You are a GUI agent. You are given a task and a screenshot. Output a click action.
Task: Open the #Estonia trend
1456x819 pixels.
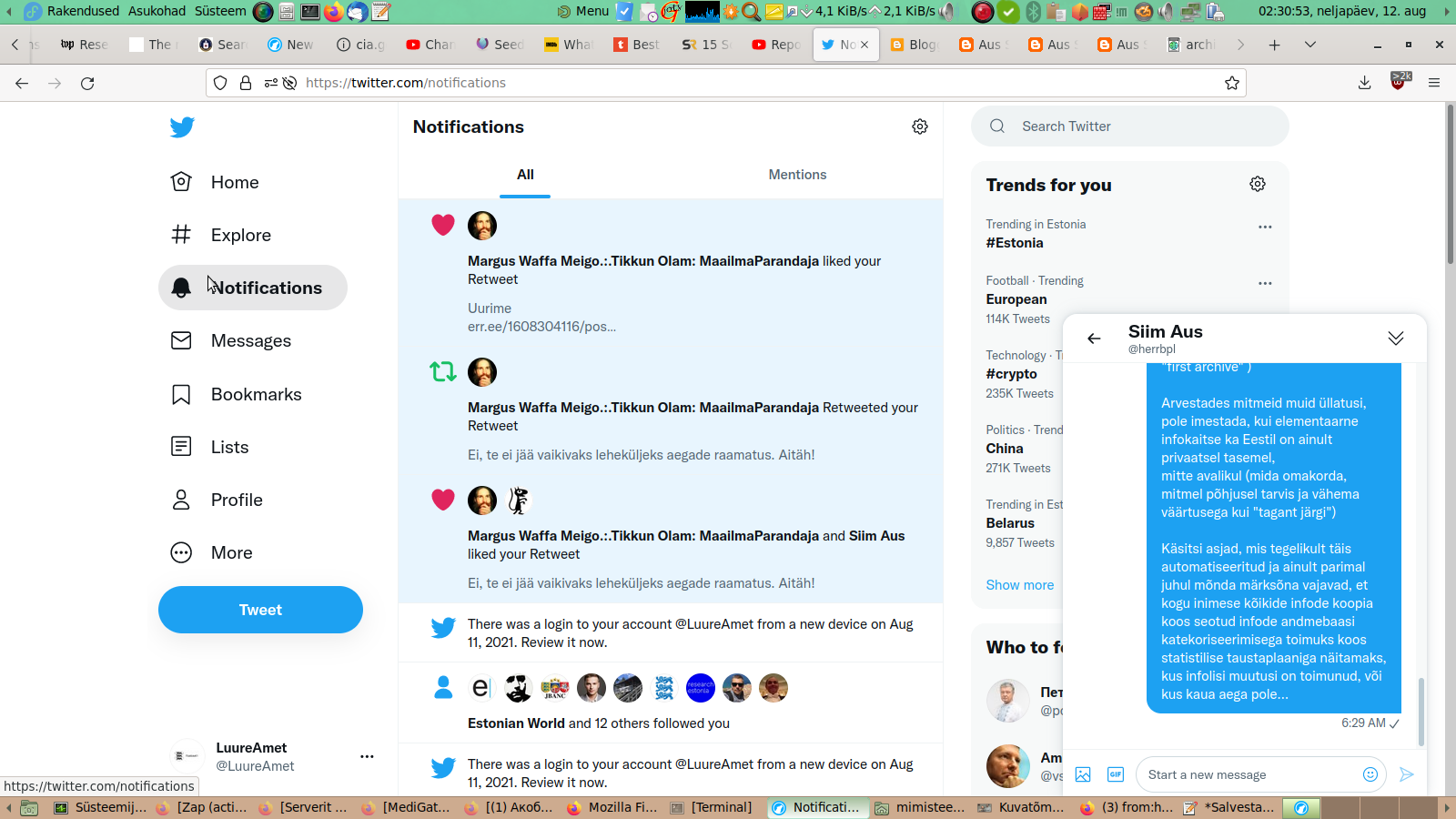(1015, 243)
